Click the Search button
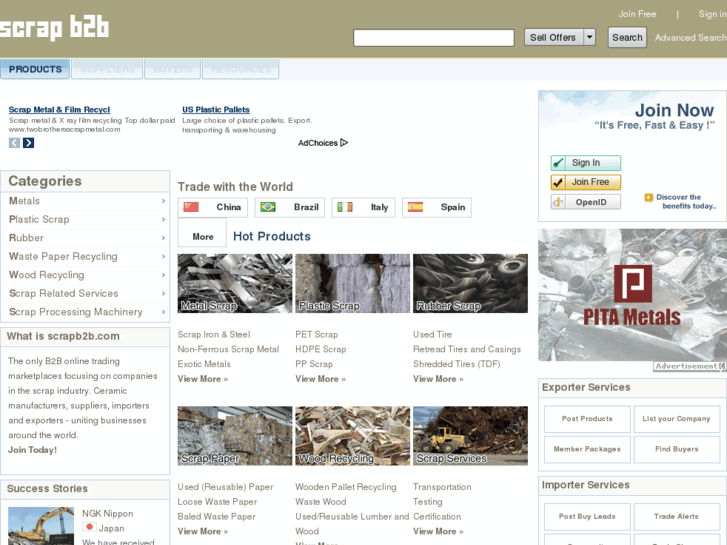 click(x=627, y=38)
